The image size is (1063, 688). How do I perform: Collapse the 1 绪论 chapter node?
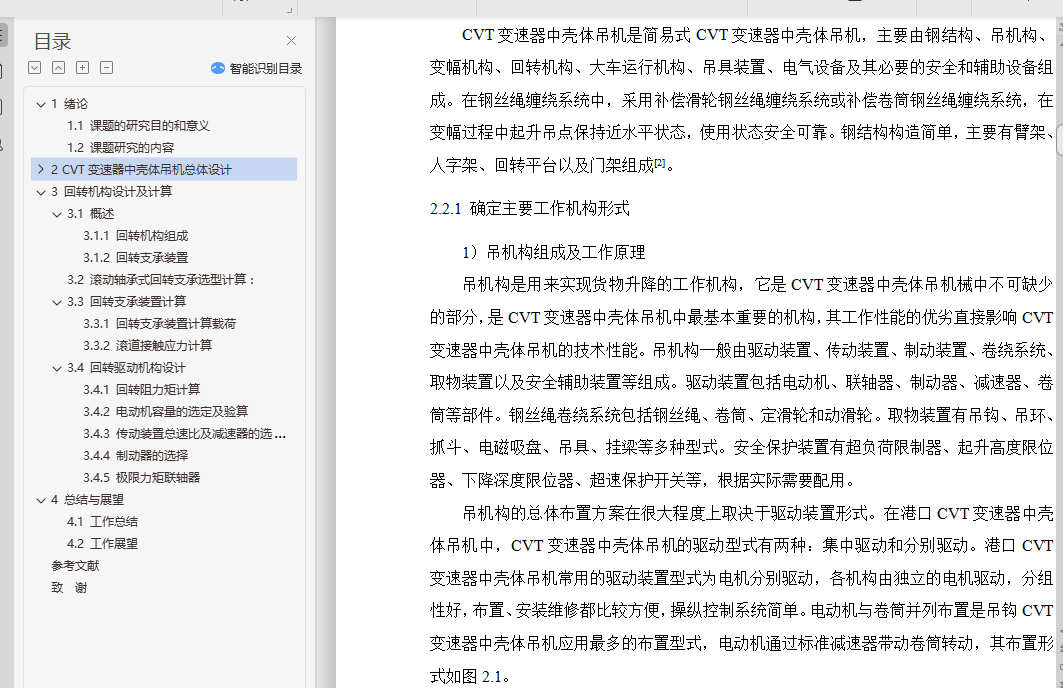tap(41, 104)
